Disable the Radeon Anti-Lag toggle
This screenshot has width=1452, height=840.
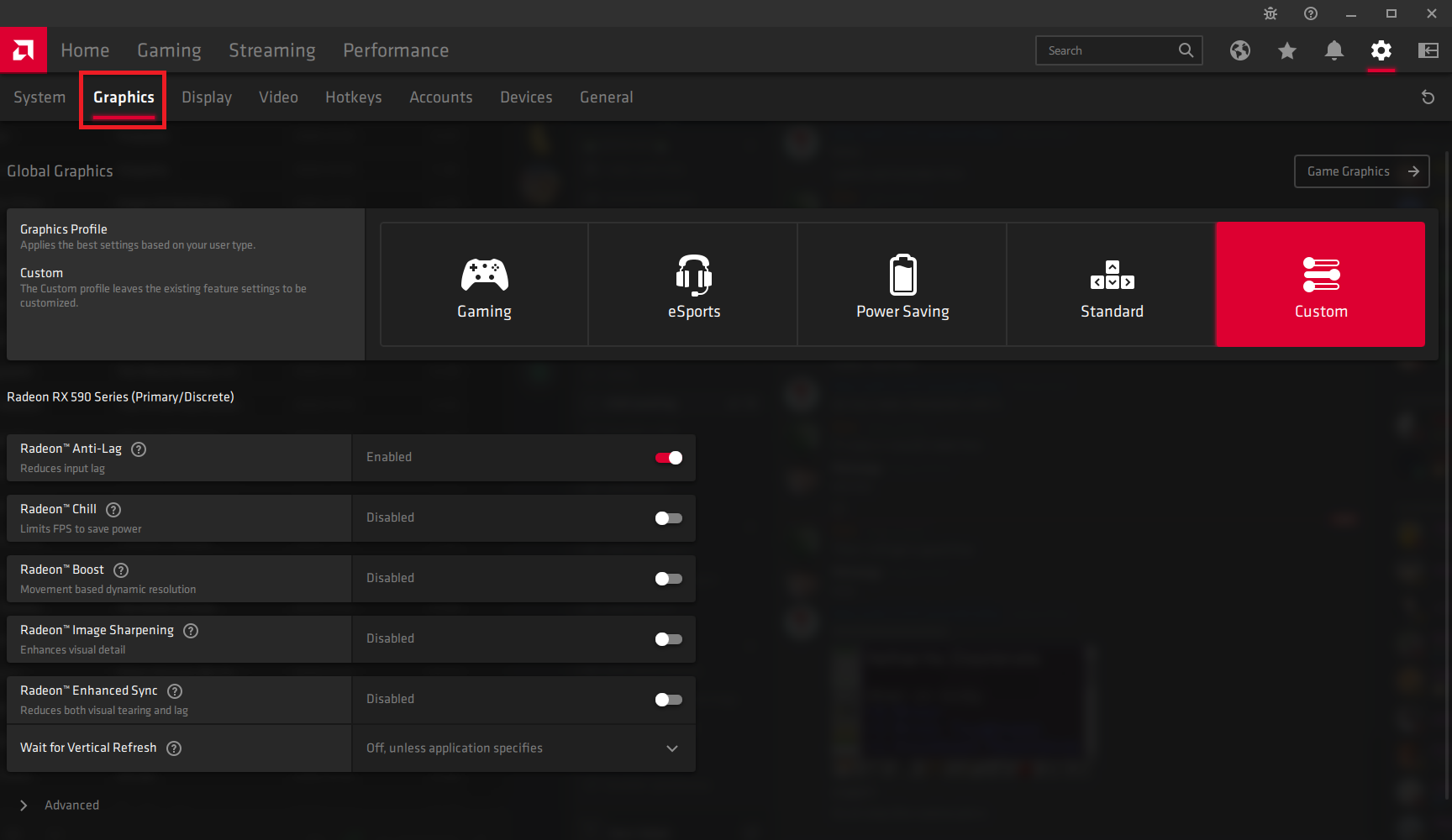pyautogui.click(x=669, y=458)
